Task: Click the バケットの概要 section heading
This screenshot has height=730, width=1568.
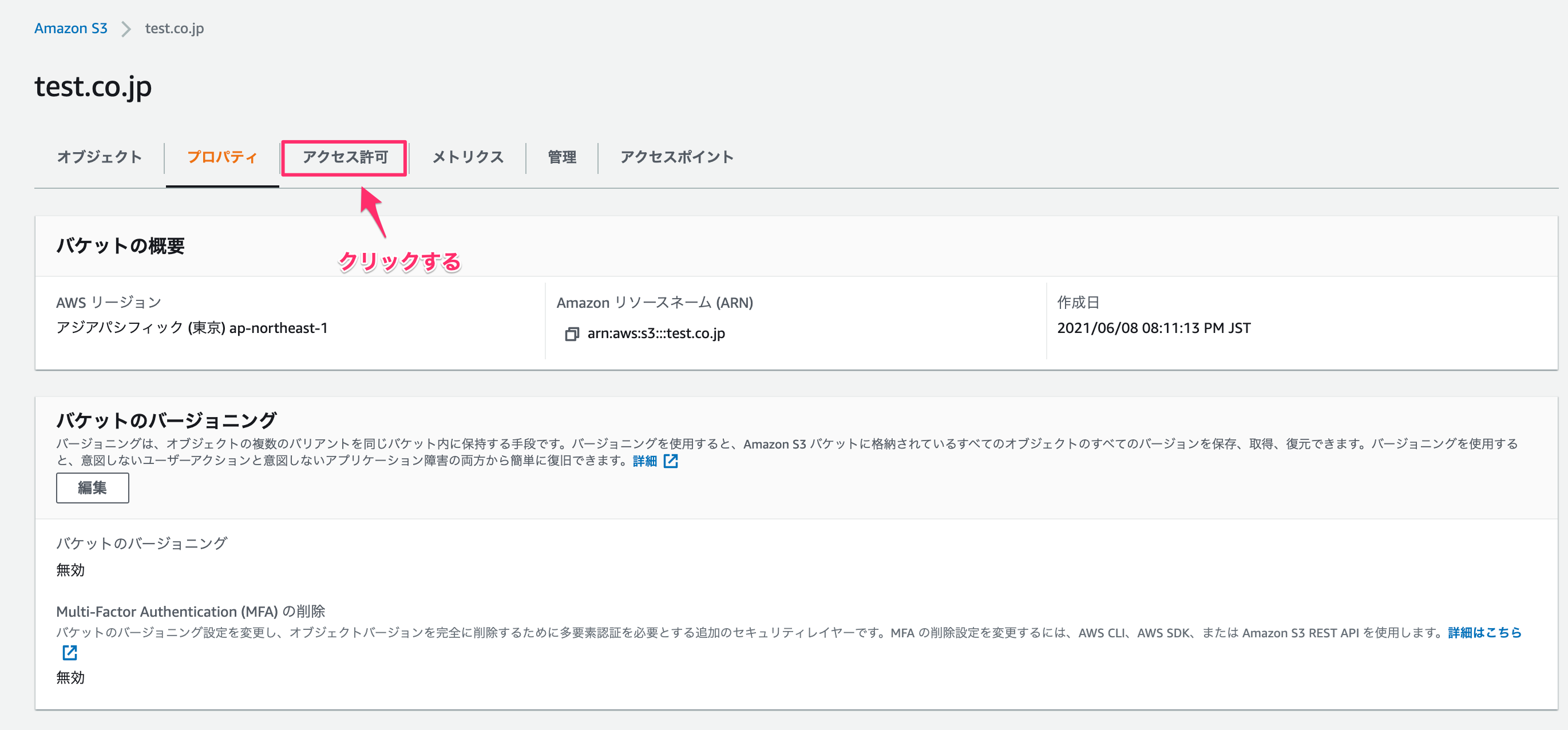Action: [x=120, y=247]
